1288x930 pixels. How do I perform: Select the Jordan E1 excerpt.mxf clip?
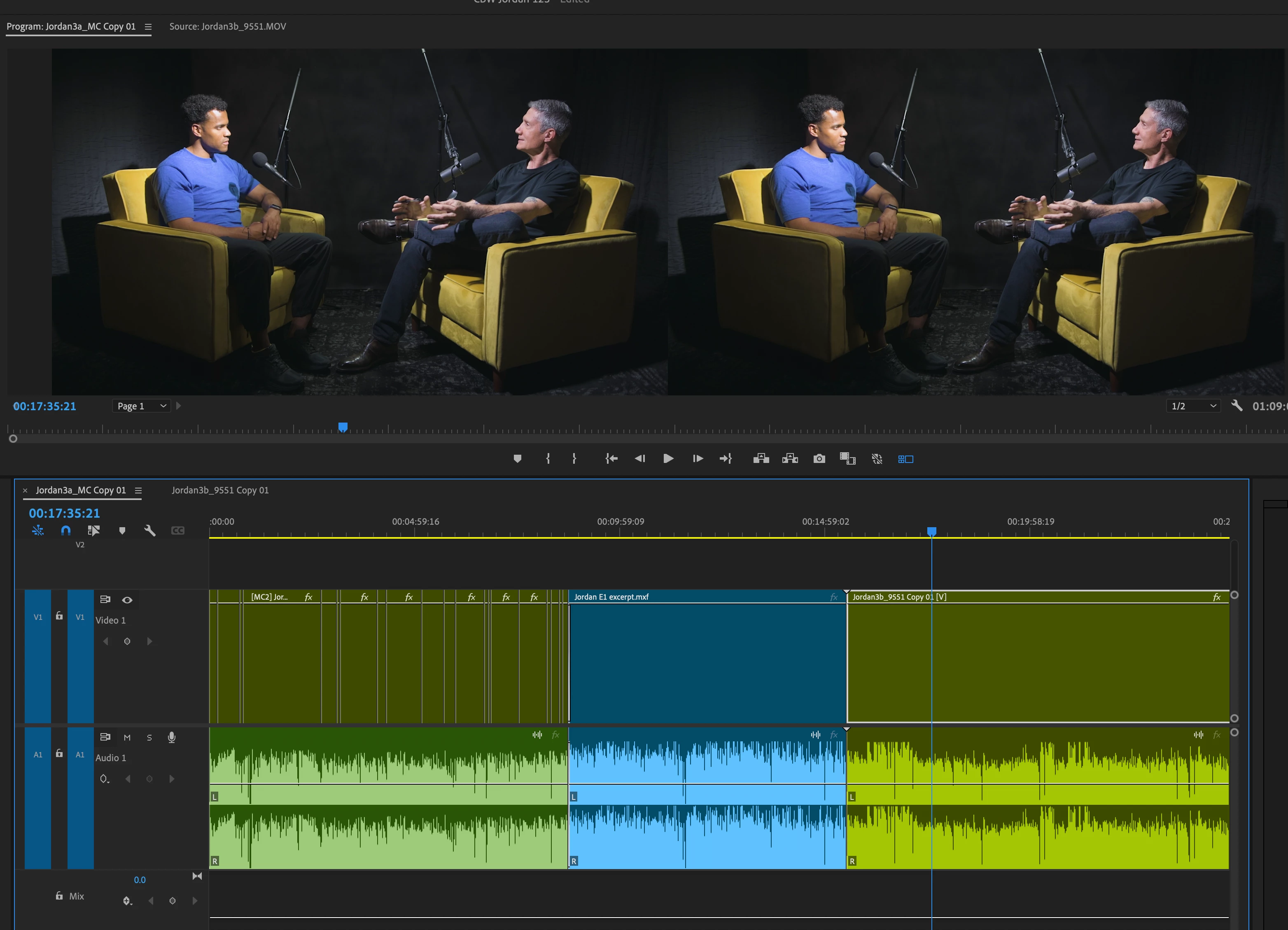coord(707,659)
